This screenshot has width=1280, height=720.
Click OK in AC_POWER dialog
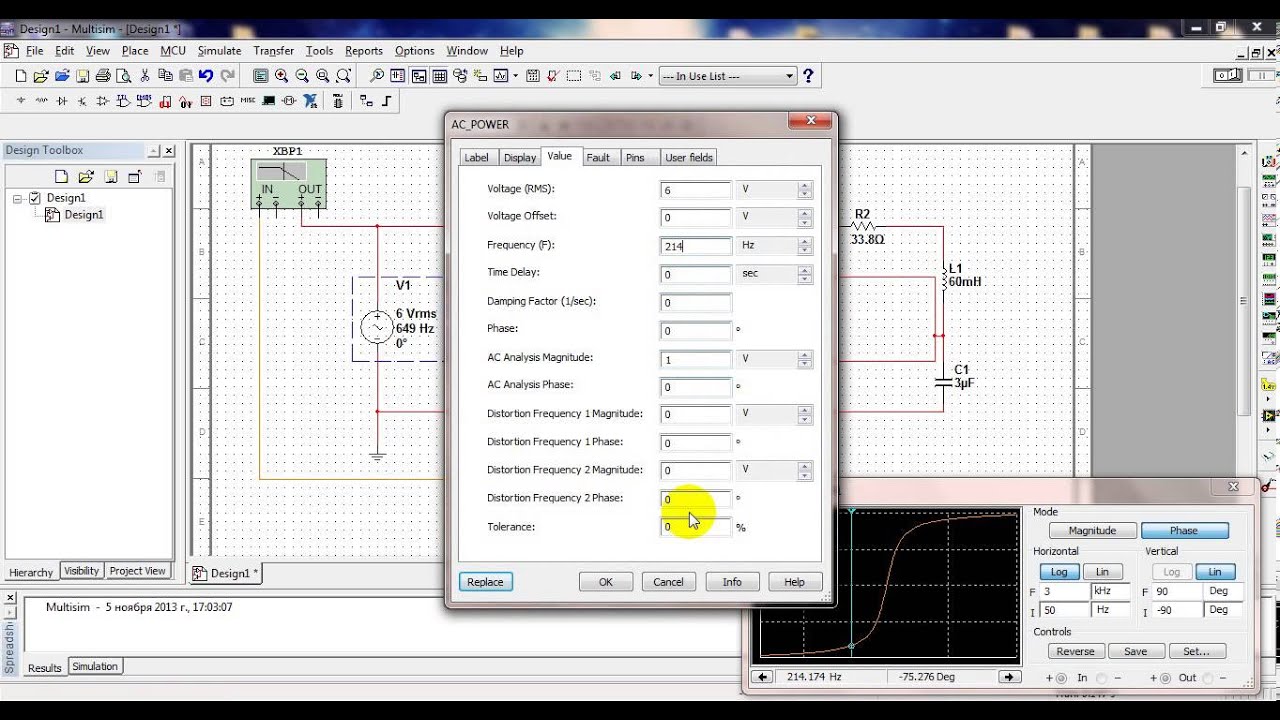pyautogui.click(x=606, y=582)
